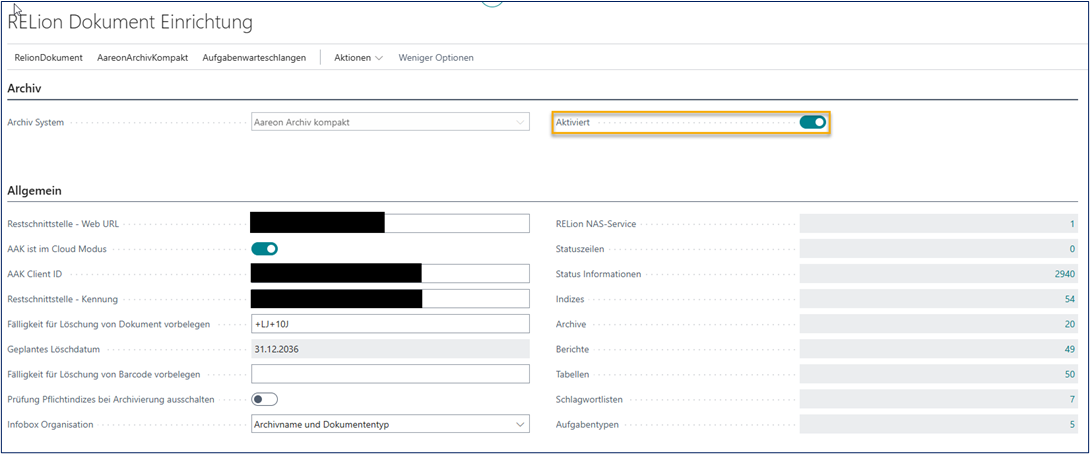Screen dimensions: 1090x454
Task: Open the AareonArchivKompakt menu item
Action: click(142, 58)
